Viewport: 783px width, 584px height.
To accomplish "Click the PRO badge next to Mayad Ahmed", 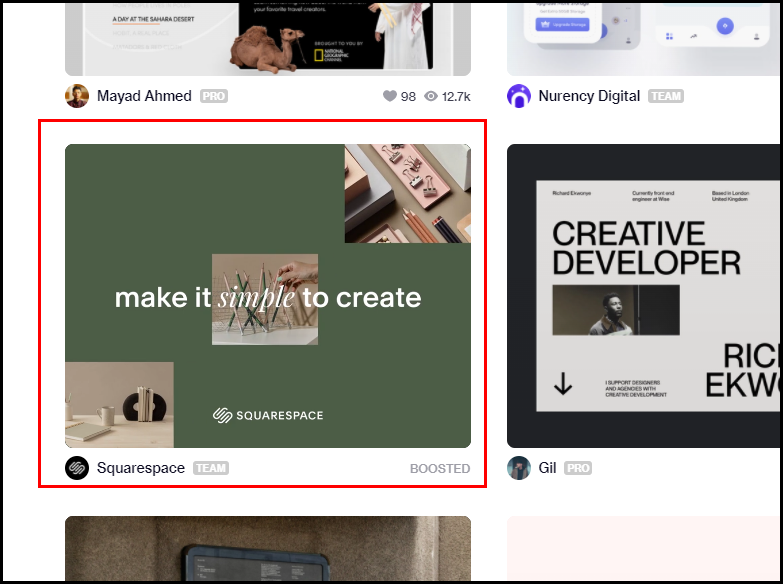I will (x=214, y=96).
